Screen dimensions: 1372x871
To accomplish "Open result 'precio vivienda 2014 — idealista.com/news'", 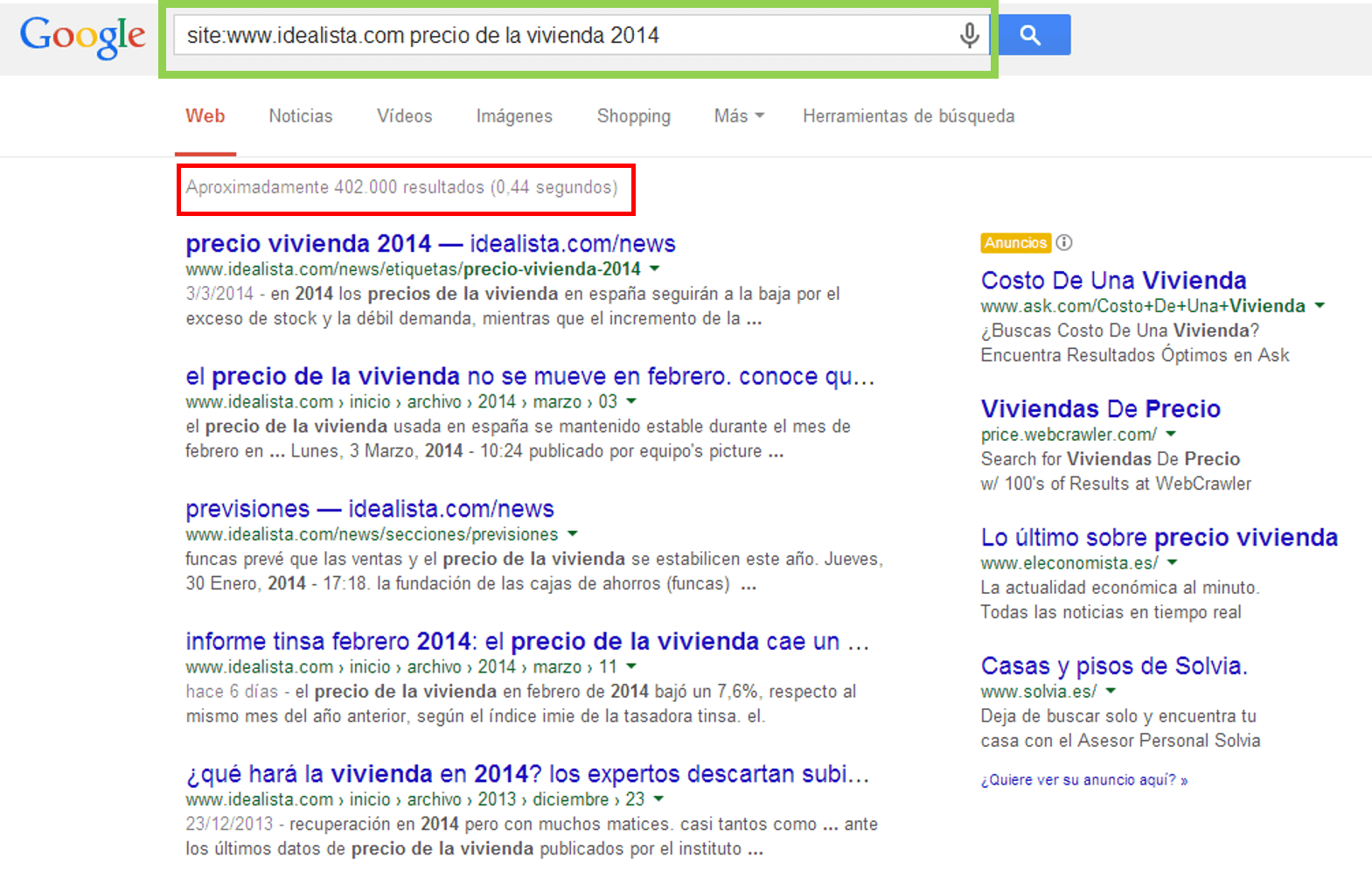I will [431, 243].
